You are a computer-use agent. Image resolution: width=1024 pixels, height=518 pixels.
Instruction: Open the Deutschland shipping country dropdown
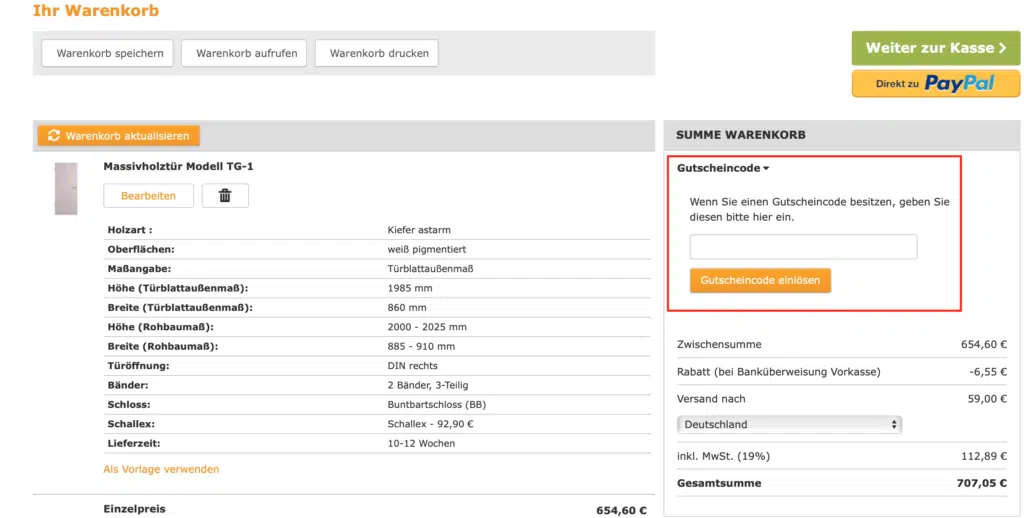[790, 425]
